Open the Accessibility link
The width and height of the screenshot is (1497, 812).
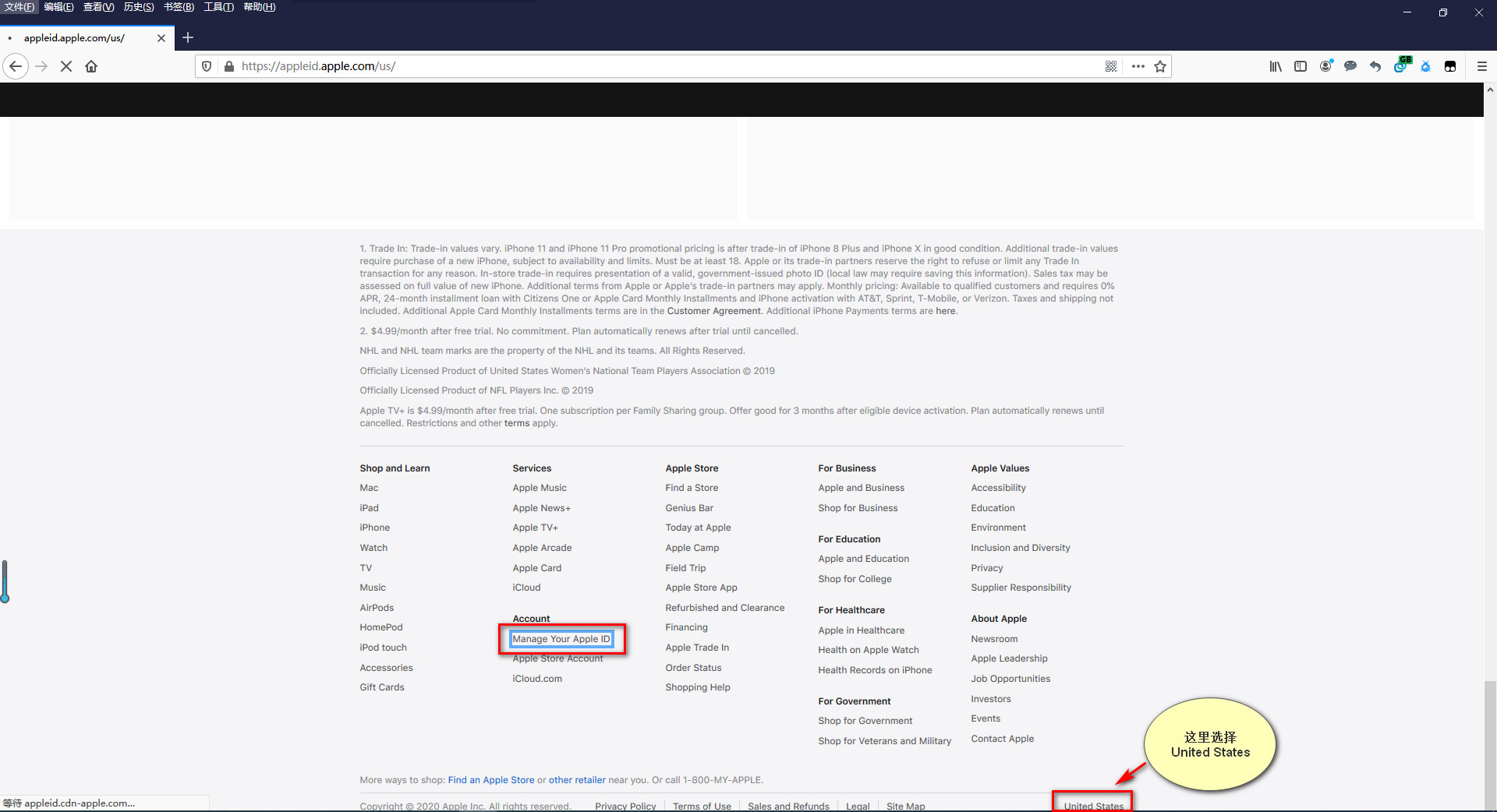pyautogui.click(x=999, y=488)
